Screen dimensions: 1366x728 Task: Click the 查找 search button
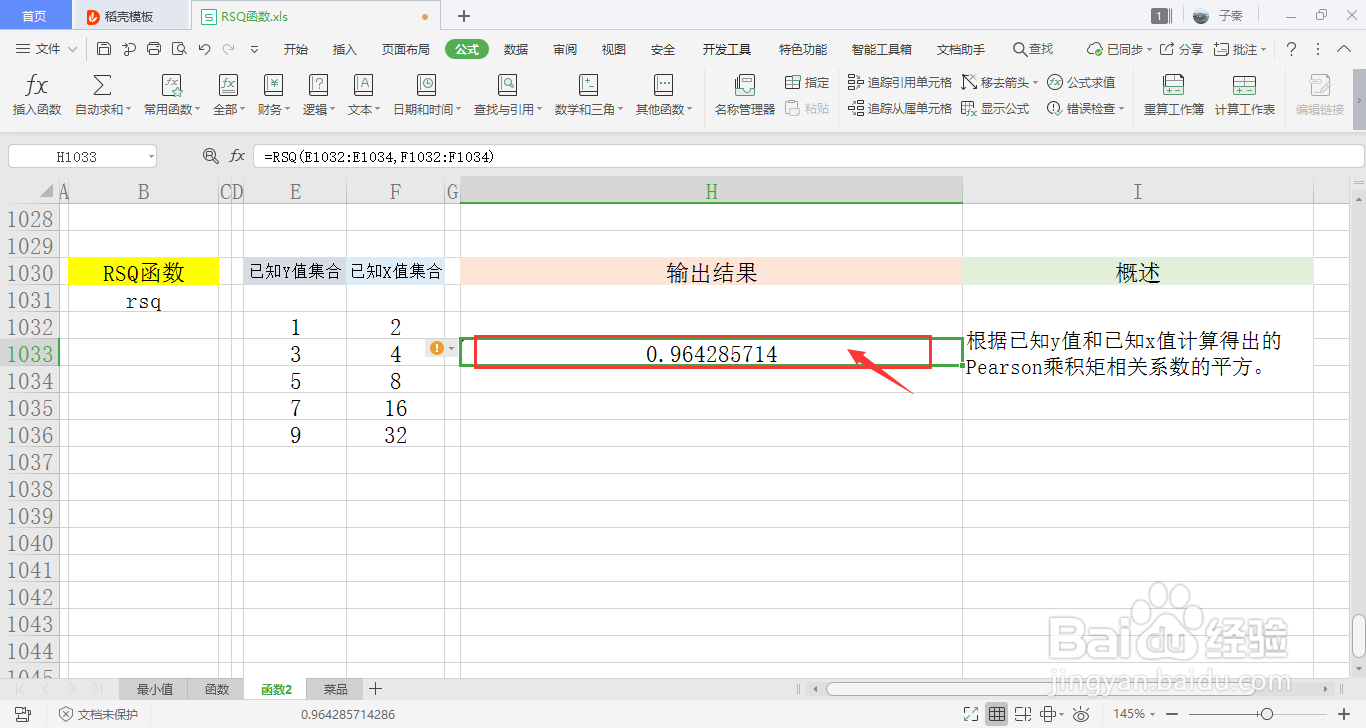click(x=1033, y=49)
